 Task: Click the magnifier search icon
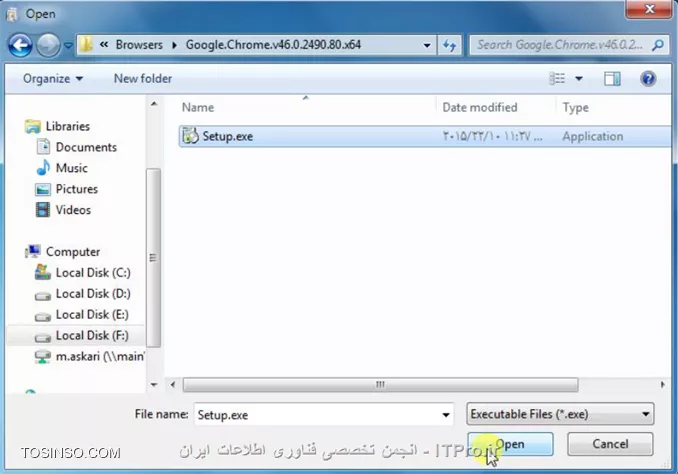(658, 45)
